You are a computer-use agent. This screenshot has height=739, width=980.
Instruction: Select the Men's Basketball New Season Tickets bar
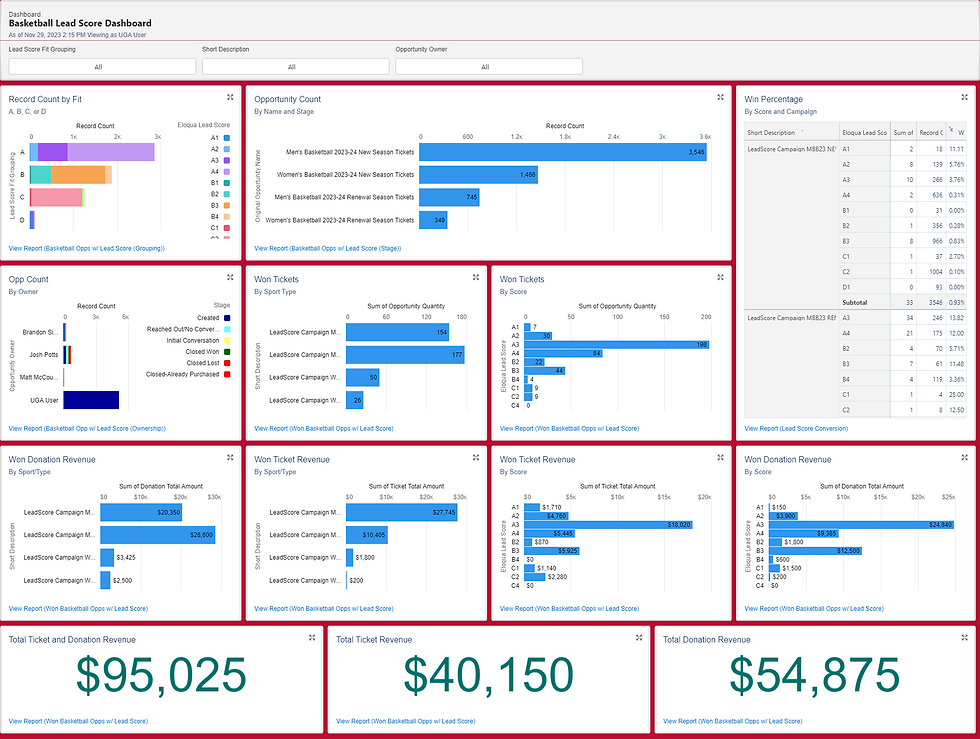[x=563, y=152]
